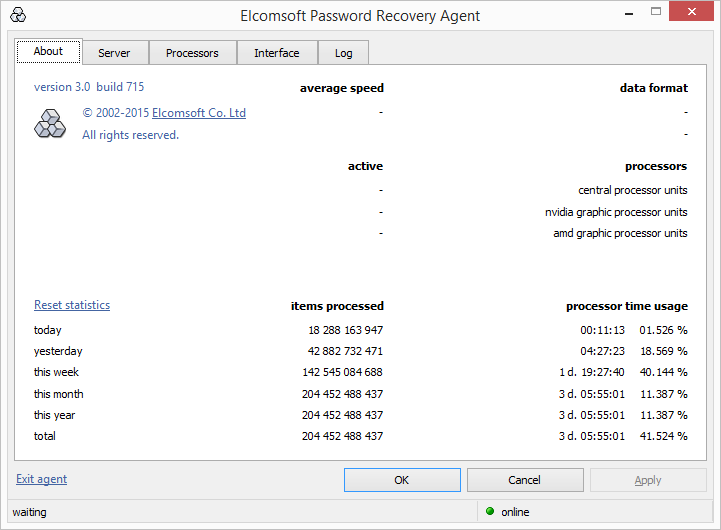Go to the Interface tab
Viewport: 721px width, 530px height.
tap(276, 53)
